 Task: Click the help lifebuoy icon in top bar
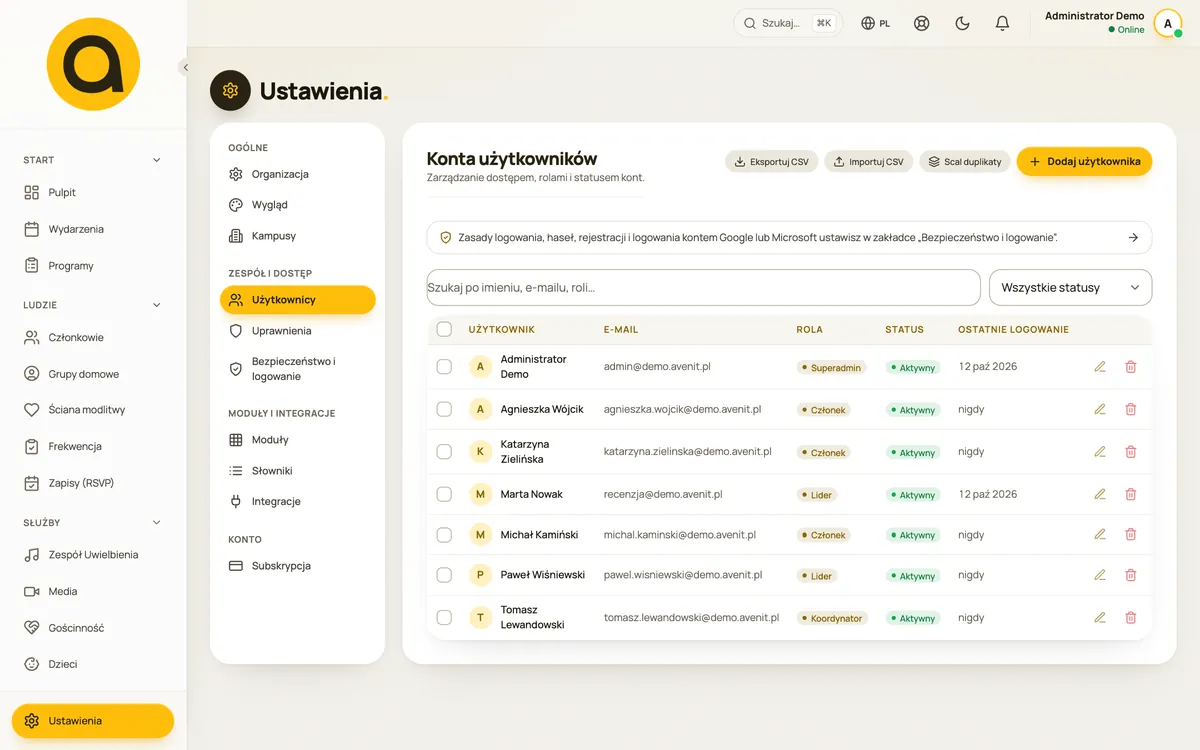point(922,23)
